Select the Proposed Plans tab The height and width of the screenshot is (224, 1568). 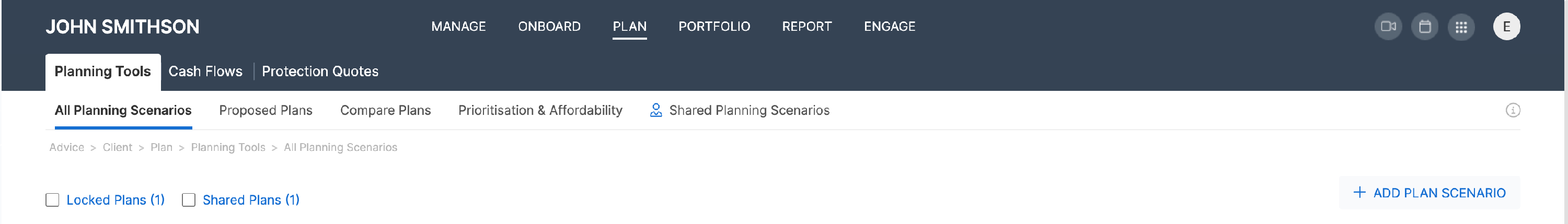266,110
